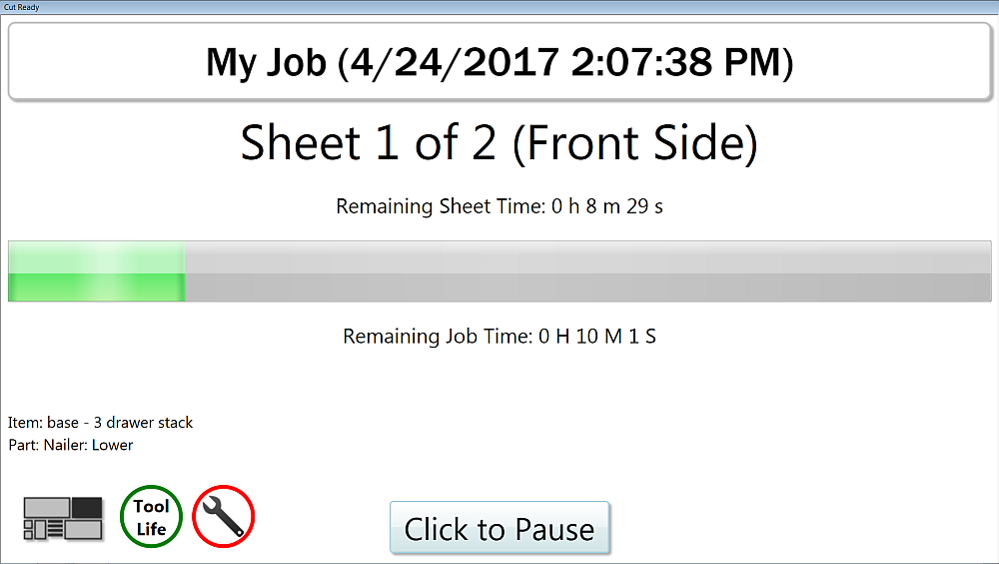Click the green Tool Life icon
This screenshot has width=999, height=564.
[151, 518]
